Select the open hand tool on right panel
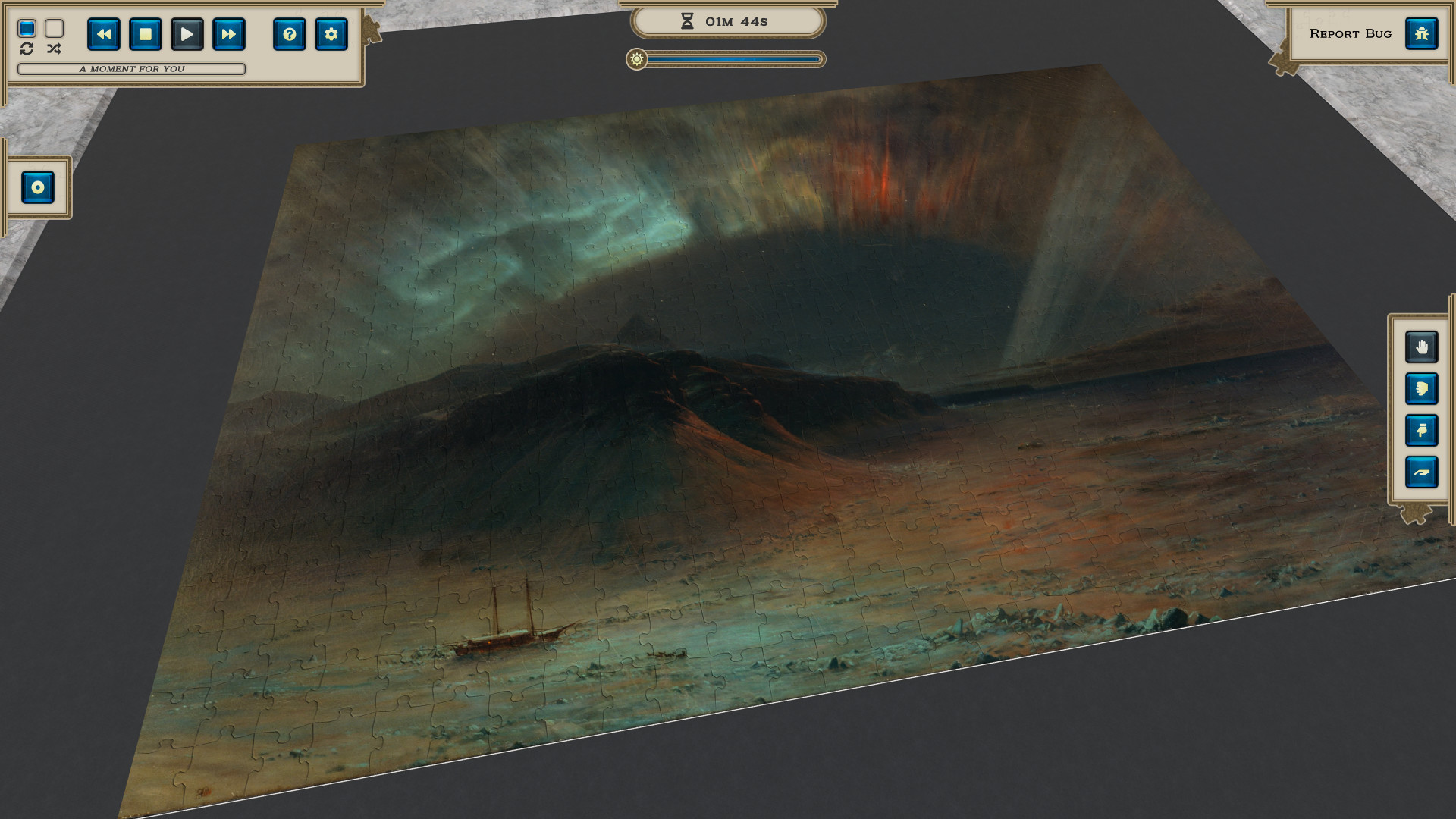 coord(1422,347)
